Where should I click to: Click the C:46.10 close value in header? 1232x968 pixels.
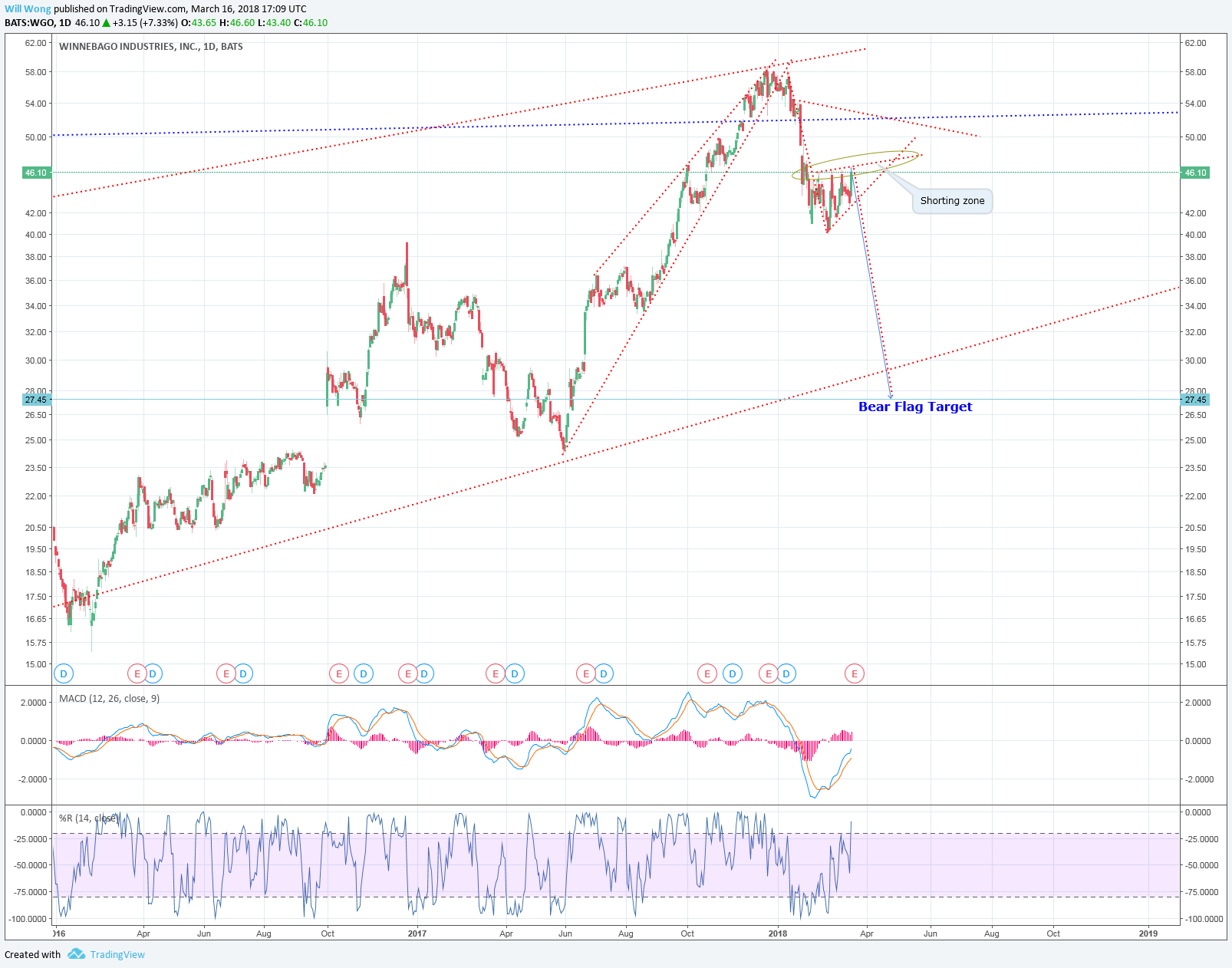(x=311, y=23)
